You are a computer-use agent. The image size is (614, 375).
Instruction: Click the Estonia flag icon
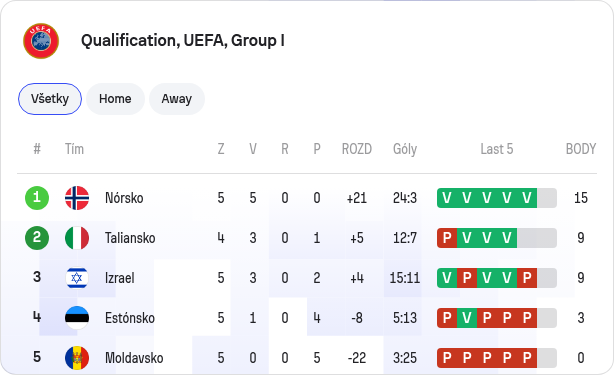(x=77, y=318)
